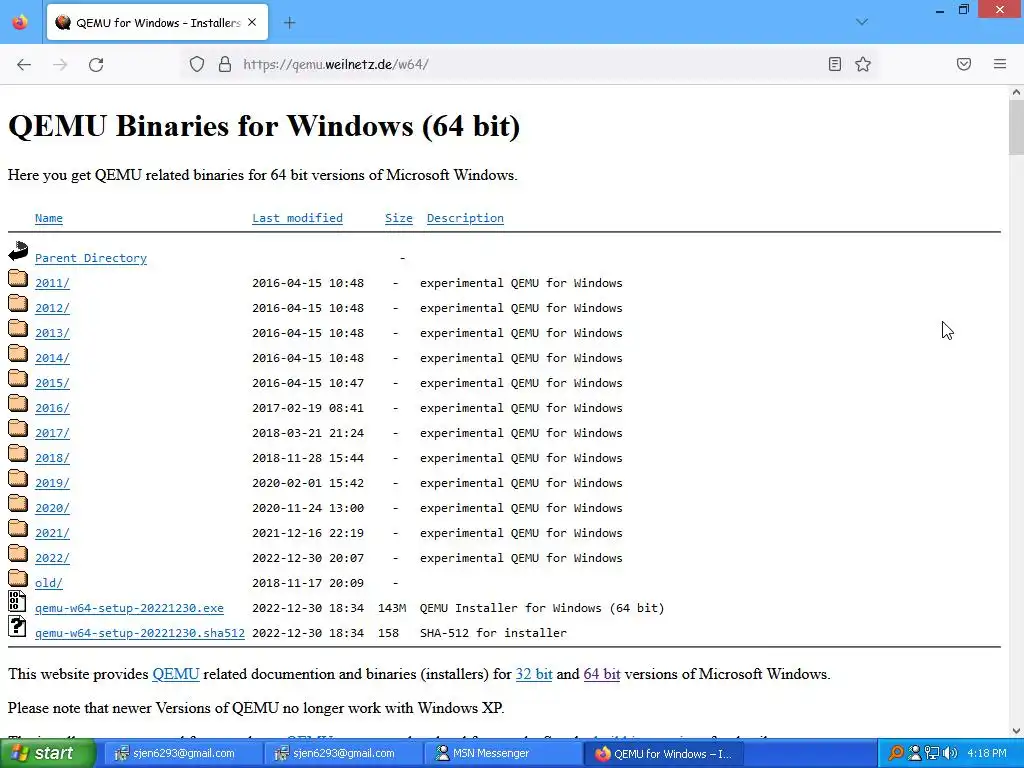The image size is (1024, 768).
Task: Switch to MSN Messenger taskbar window
Action: pyautogui.click(x=502, y=754)
